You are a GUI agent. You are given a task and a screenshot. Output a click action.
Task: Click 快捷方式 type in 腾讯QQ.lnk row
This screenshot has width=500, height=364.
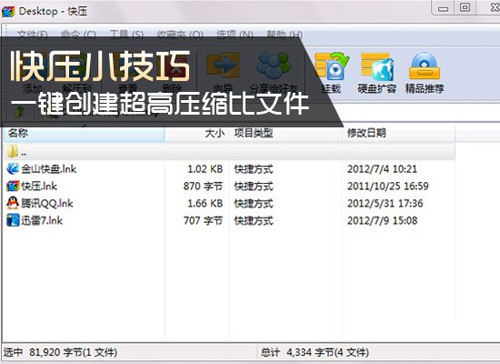pyautogui.click(x=254, y=203)
